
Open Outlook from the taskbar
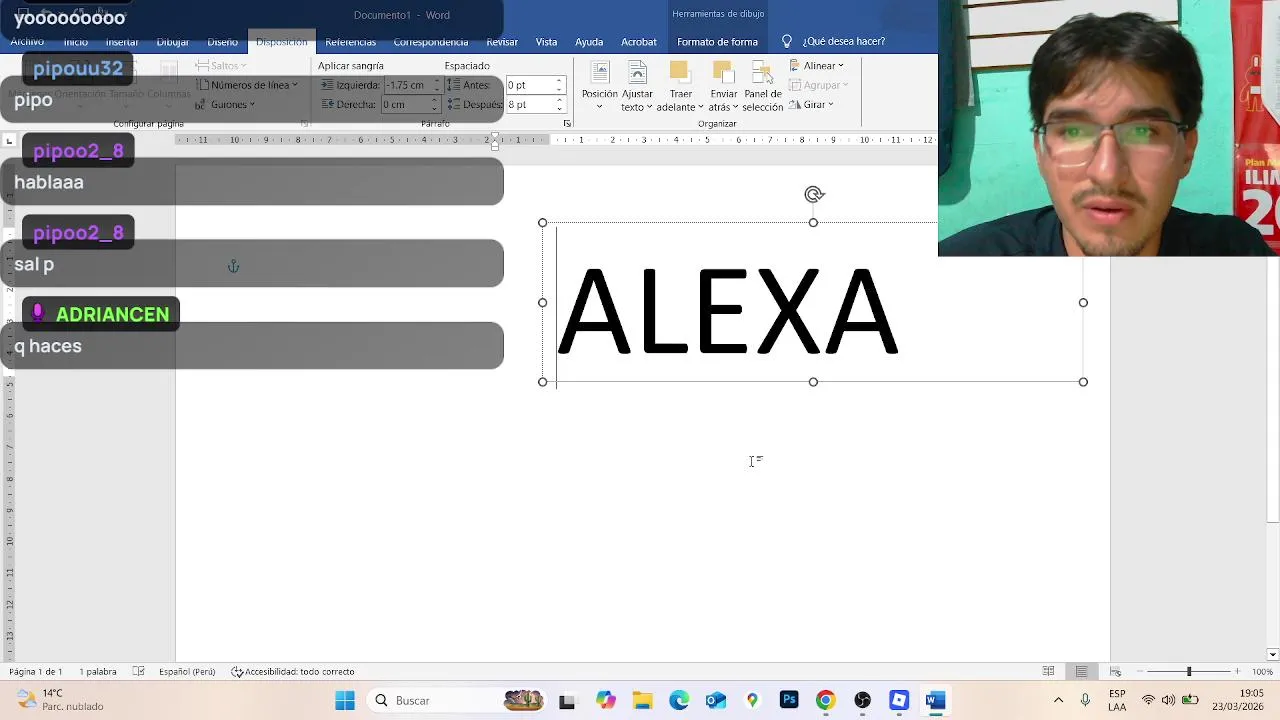[x=716, y=700]
